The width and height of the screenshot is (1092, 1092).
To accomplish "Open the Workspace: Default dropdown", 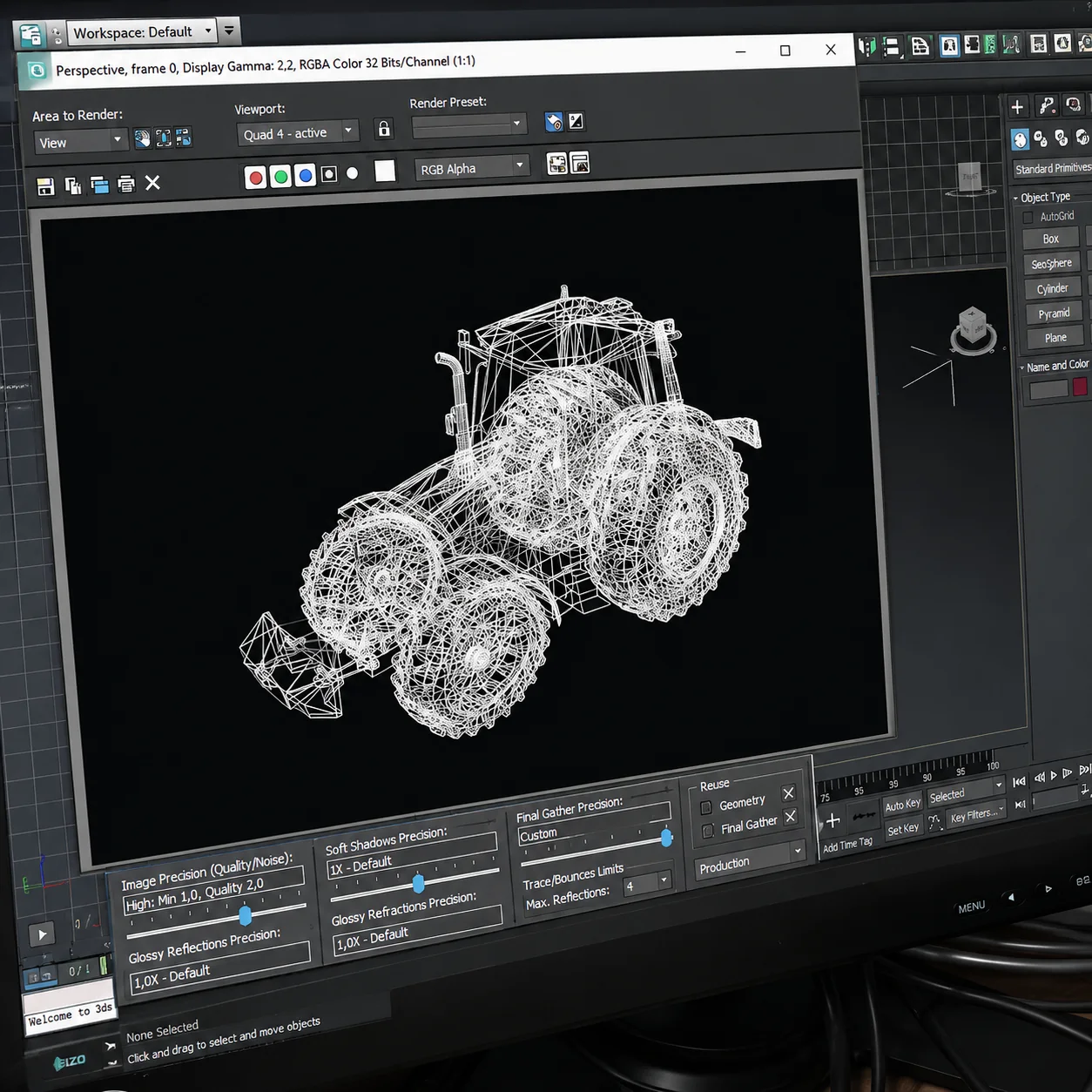I will pyautogui.click(x=143, y=32).
